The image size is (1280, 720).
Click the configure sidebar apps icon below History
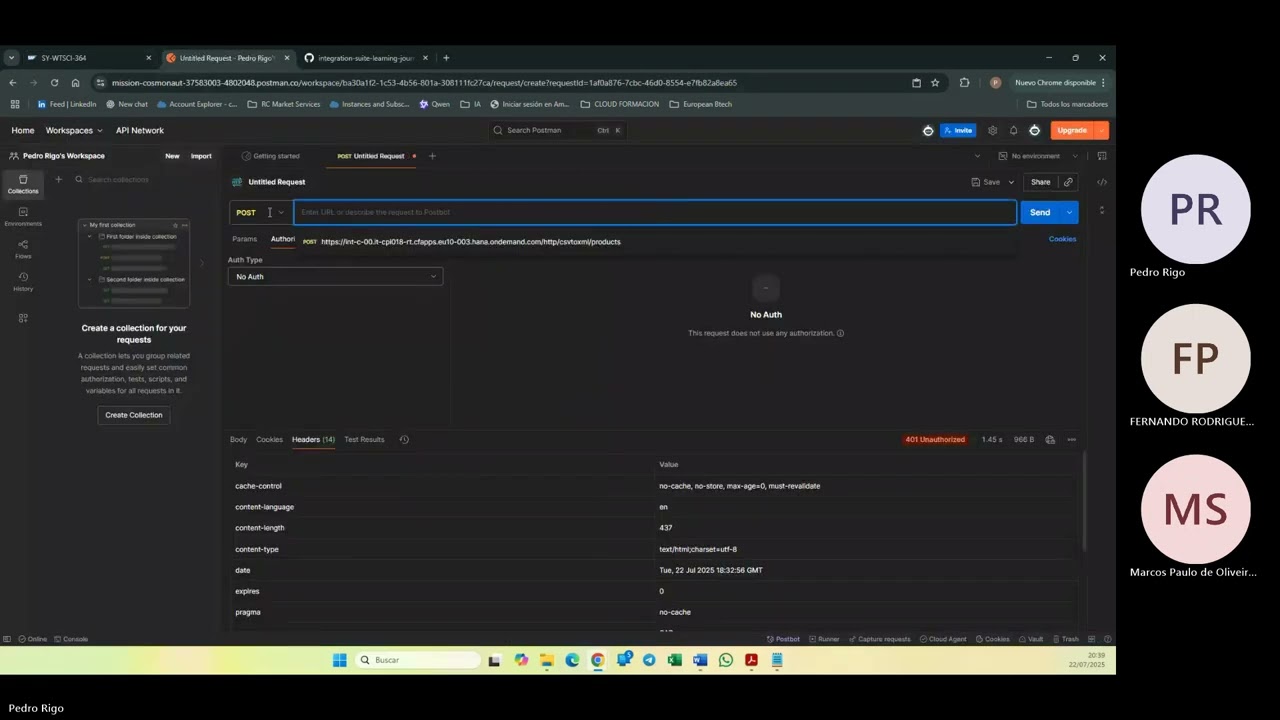pyautogui.click(x=23, y=318)
